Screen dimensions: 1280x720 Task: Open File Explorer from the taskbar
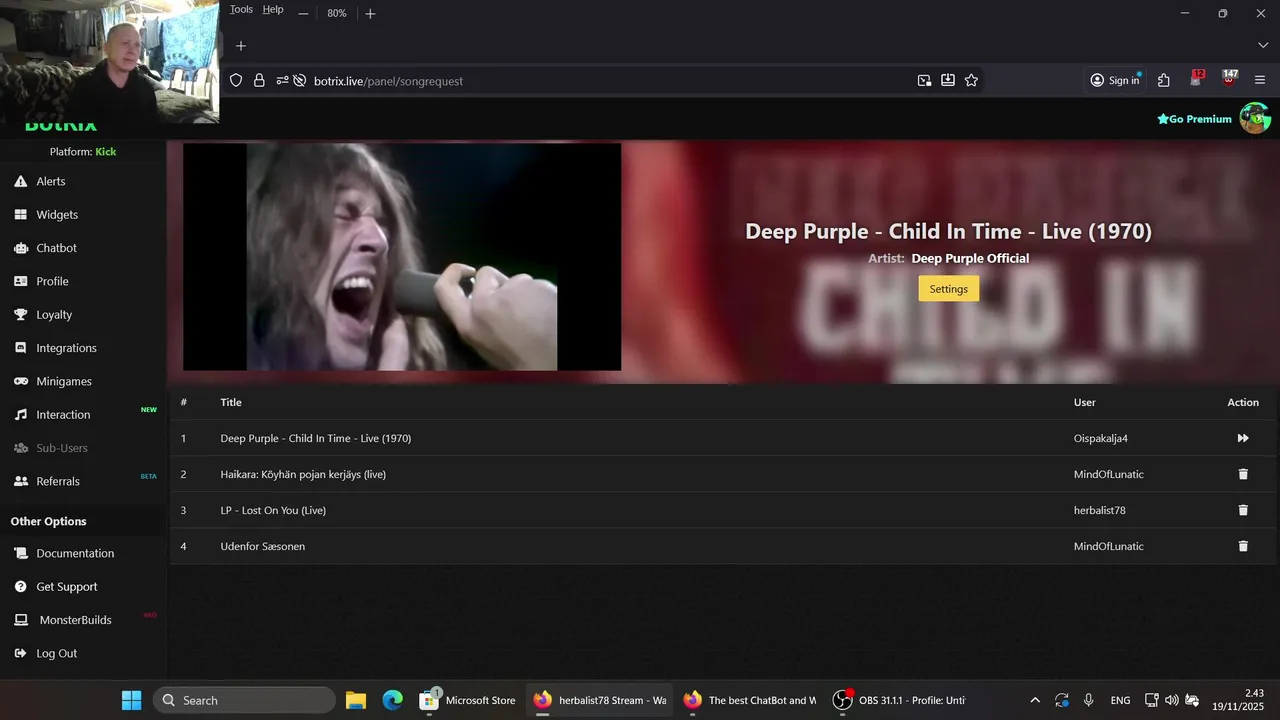tap(356, 700)
